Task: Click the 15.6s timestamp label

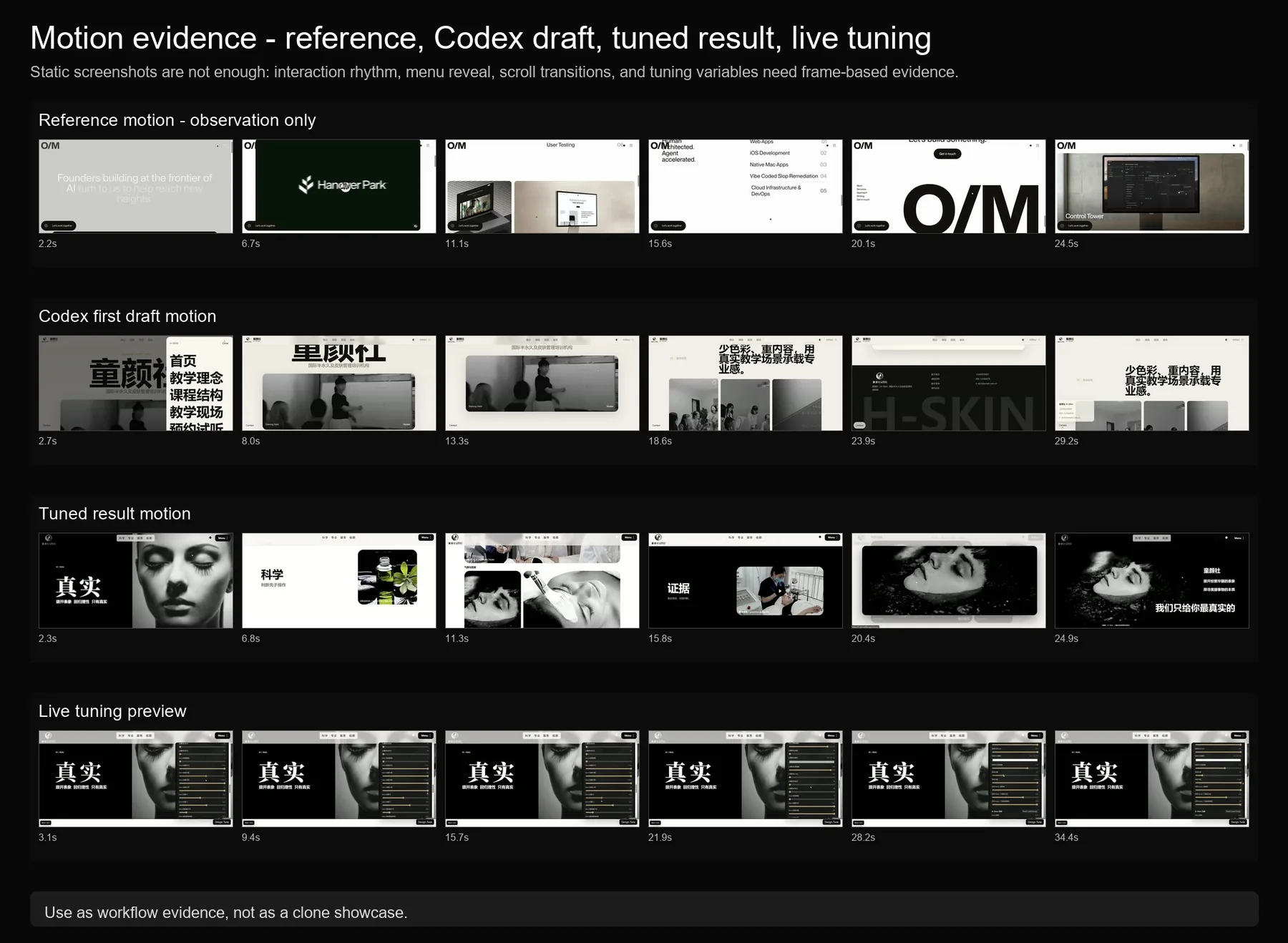Action: [x=660, y=244]
